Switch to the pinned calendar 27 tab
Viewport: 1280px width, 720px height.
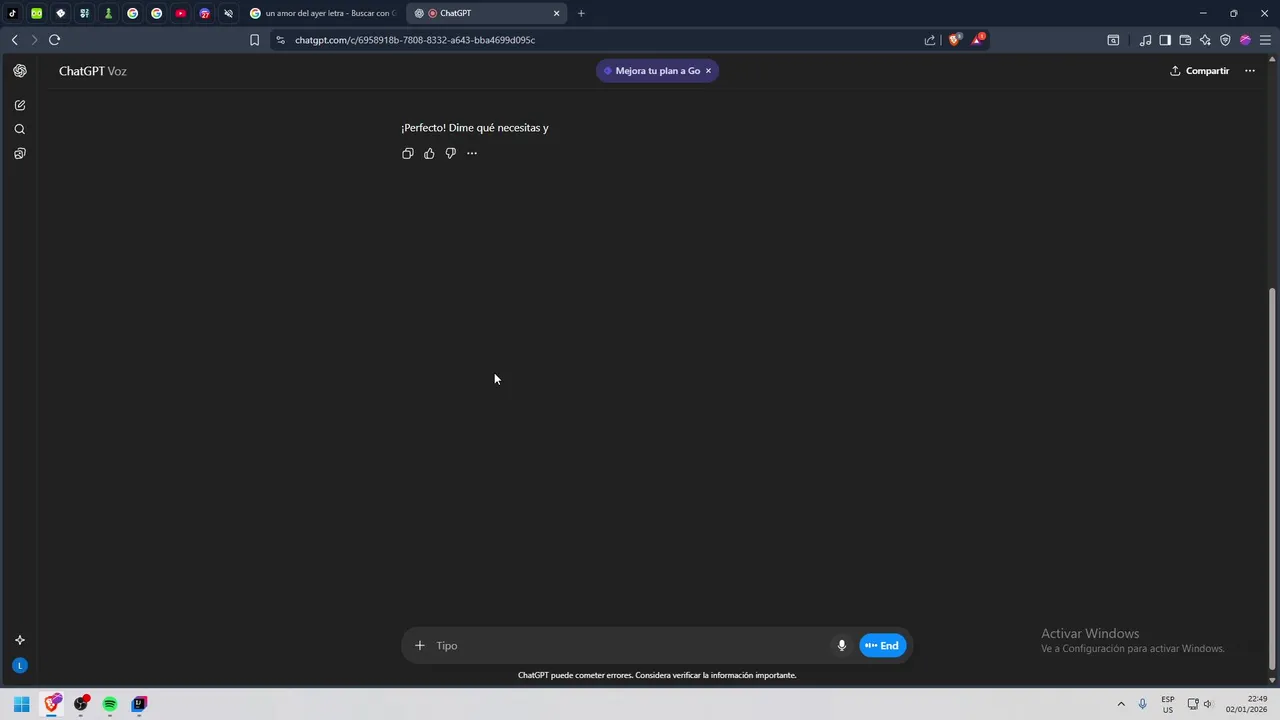[x=204, y=13]
